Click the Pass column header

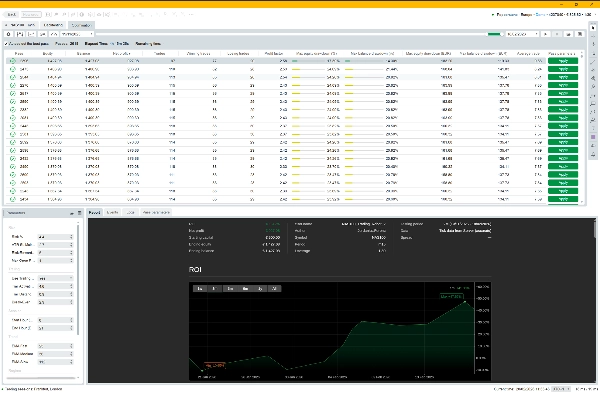click(19, 54)
